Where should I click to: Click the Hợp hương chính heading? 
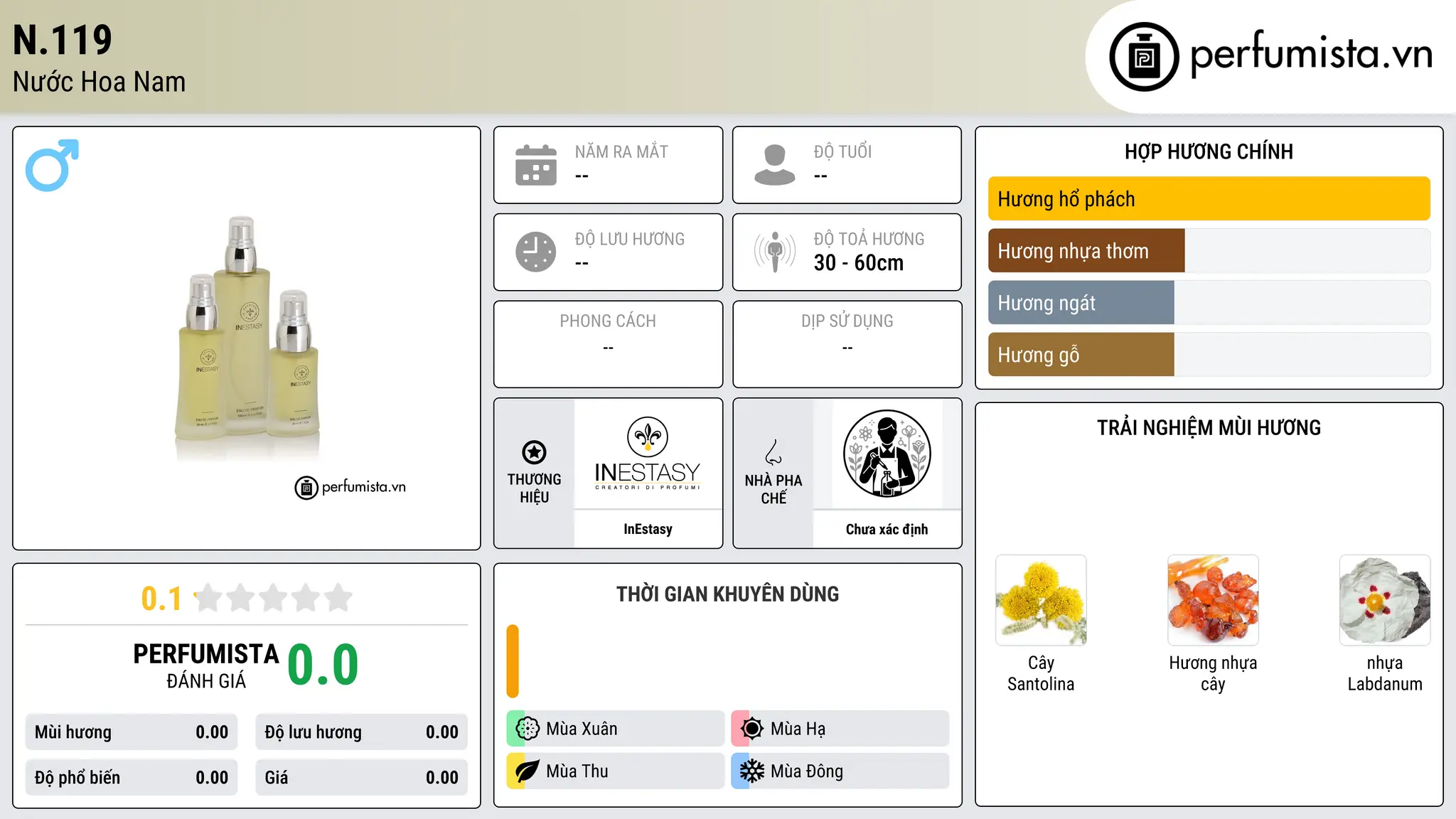[x=1209, y=151]
